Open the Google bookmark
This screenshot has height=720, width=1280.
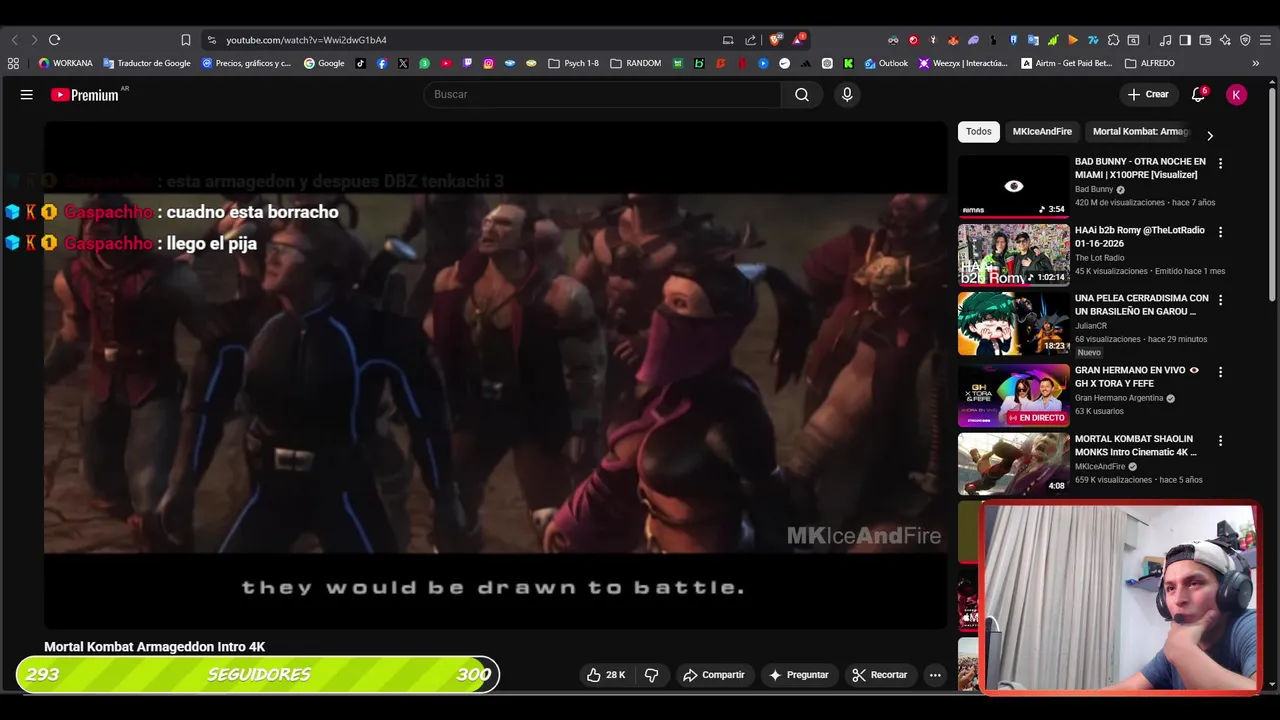tap(324, 63)
